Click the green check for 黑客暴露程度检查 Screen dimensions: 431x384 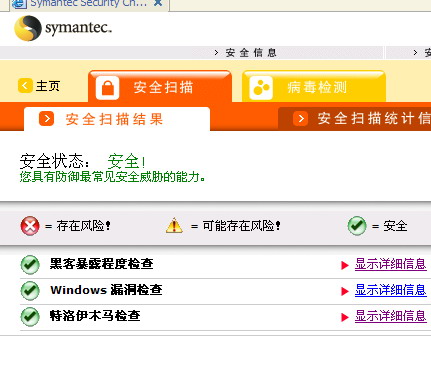(30, 265)
